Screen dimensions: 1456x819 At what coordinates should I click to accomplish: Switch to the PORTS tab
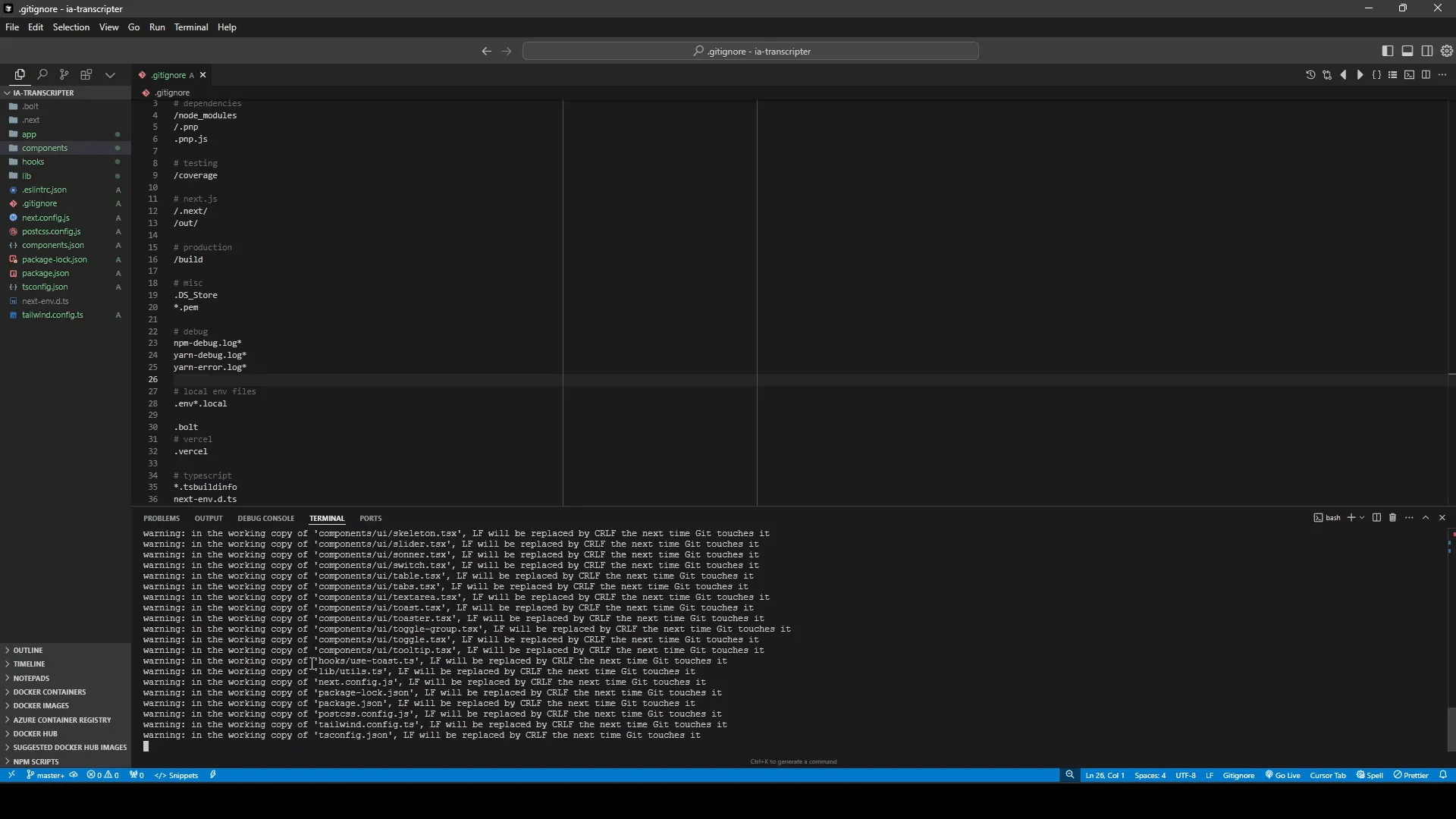(x=370, y=519)
